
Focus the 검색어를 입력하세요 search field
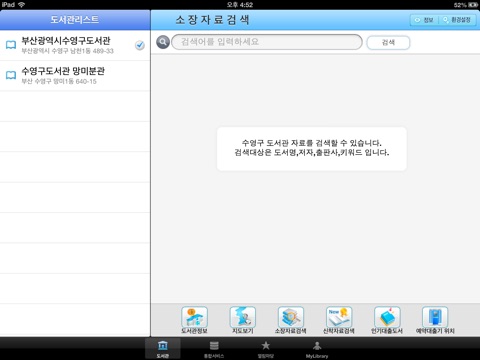pos(267,42)
